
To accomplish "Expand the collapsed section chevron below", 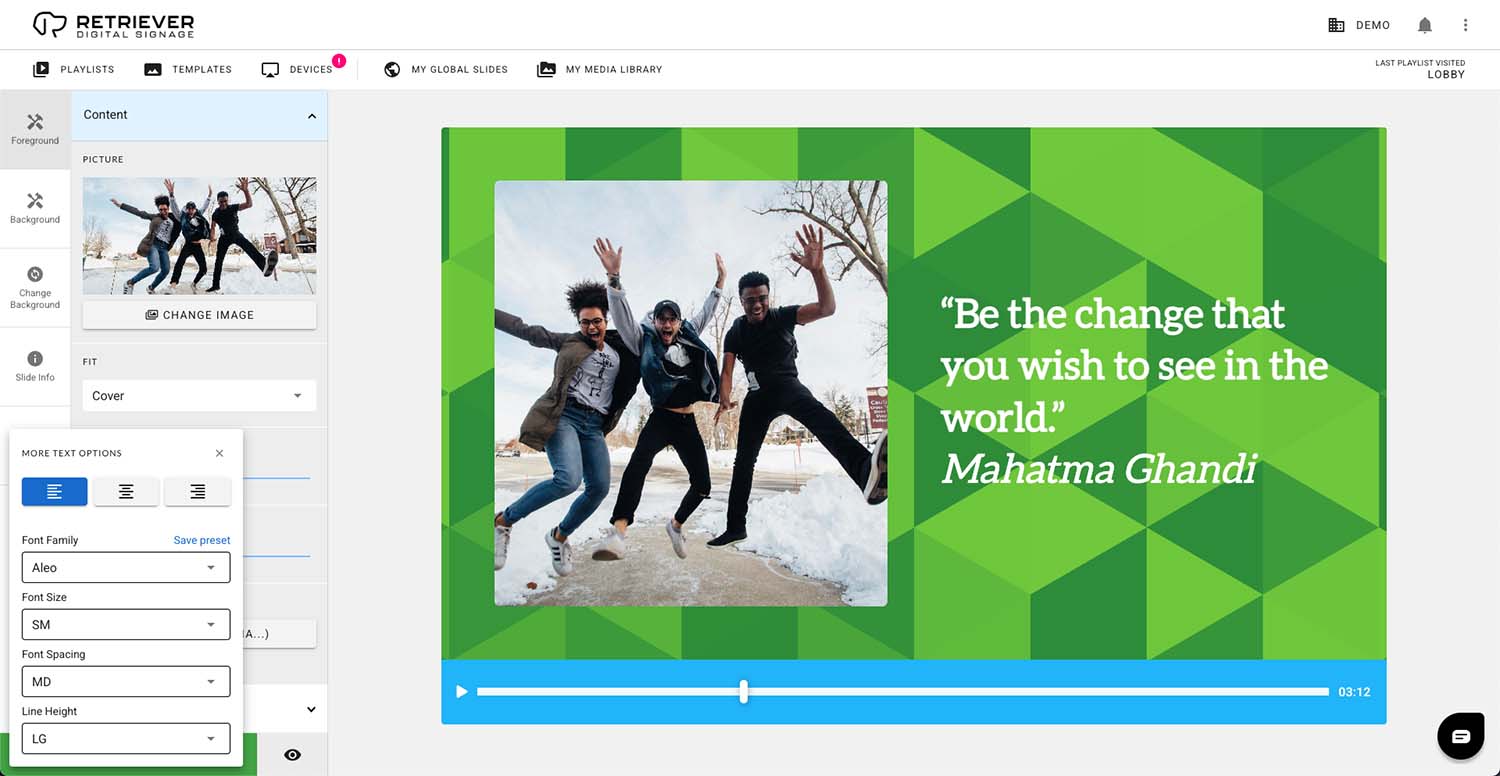I will coord(311,710).
